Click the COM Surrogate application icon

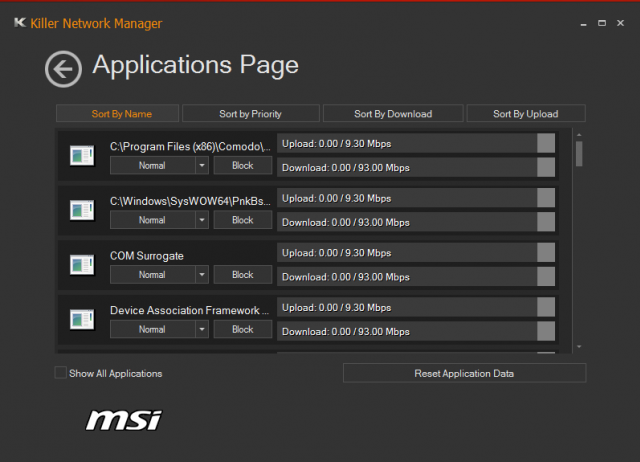click(x=82, y=265)
